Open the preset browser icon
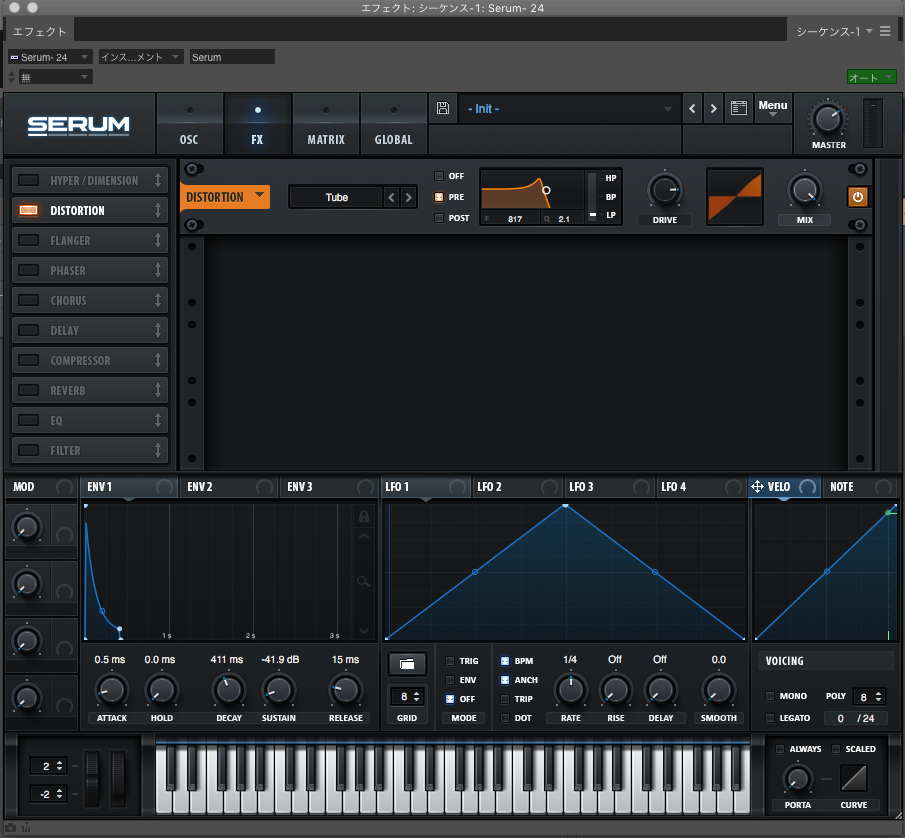 tap(739, 108)
